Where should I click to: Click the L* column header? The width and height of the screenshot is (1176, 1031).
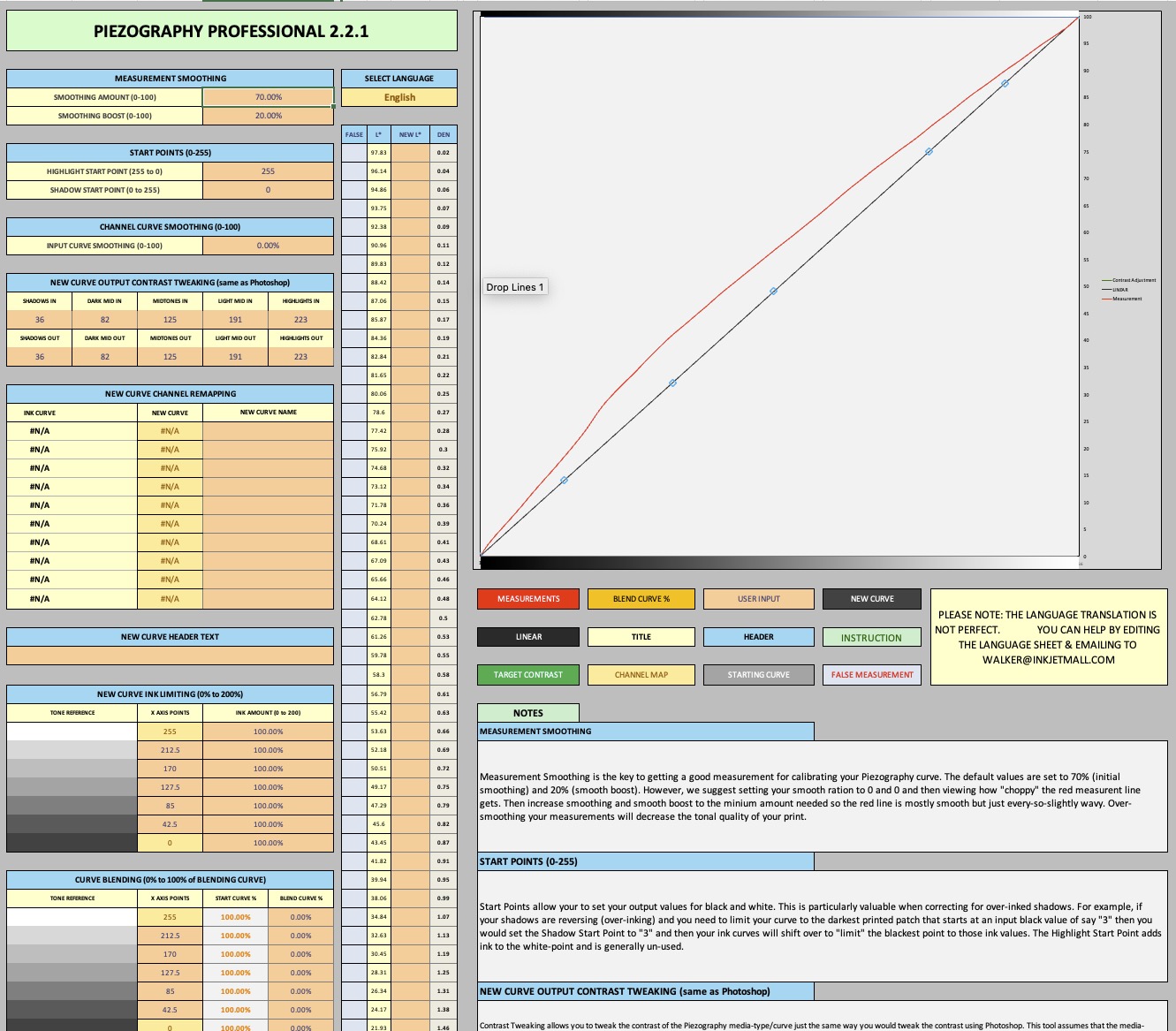tap(379, 134)
